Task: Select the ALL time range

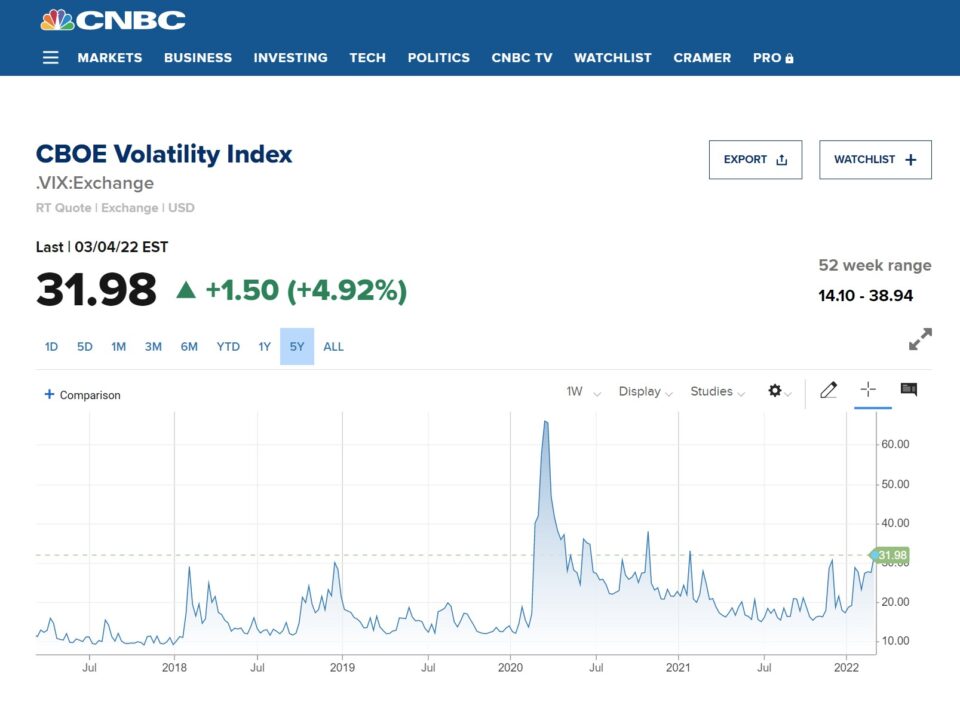Action: 333,347
